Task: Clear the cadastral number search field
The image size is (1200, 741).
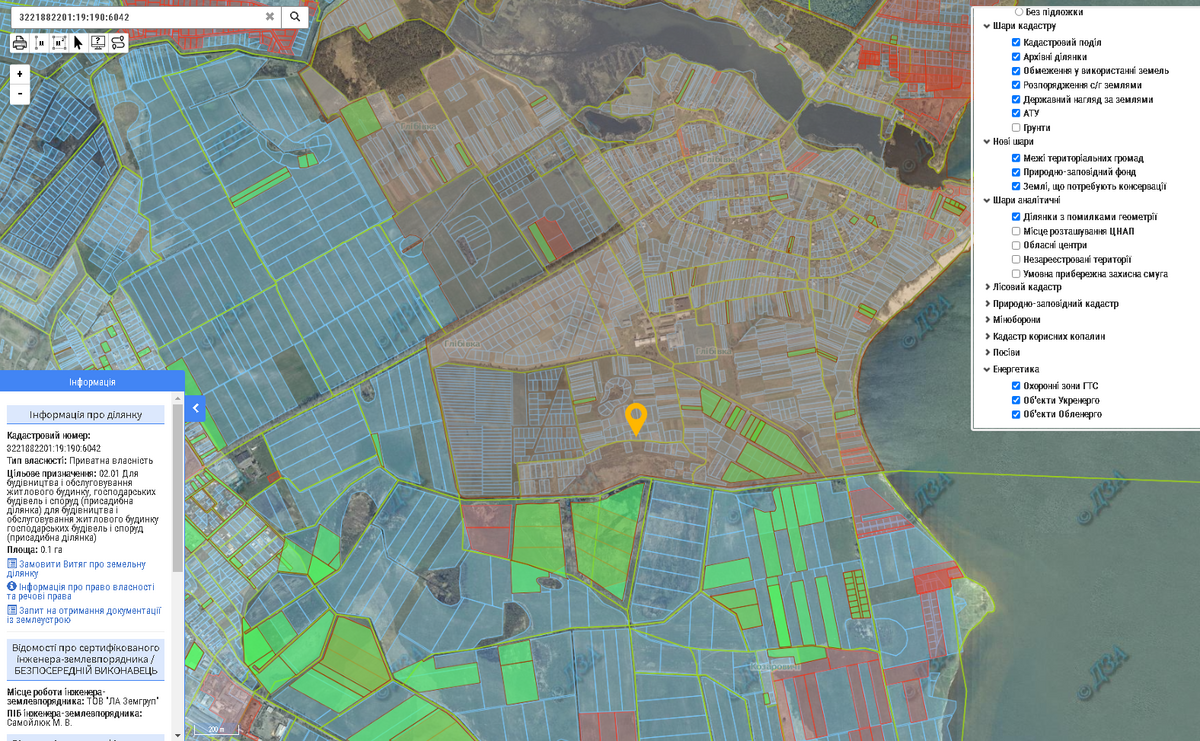Action: tap(270, 17)
